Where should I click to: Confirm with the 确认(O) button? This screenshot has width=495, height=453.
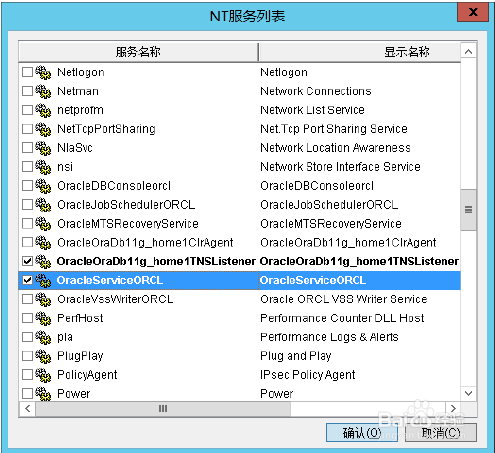coord(362,433)
